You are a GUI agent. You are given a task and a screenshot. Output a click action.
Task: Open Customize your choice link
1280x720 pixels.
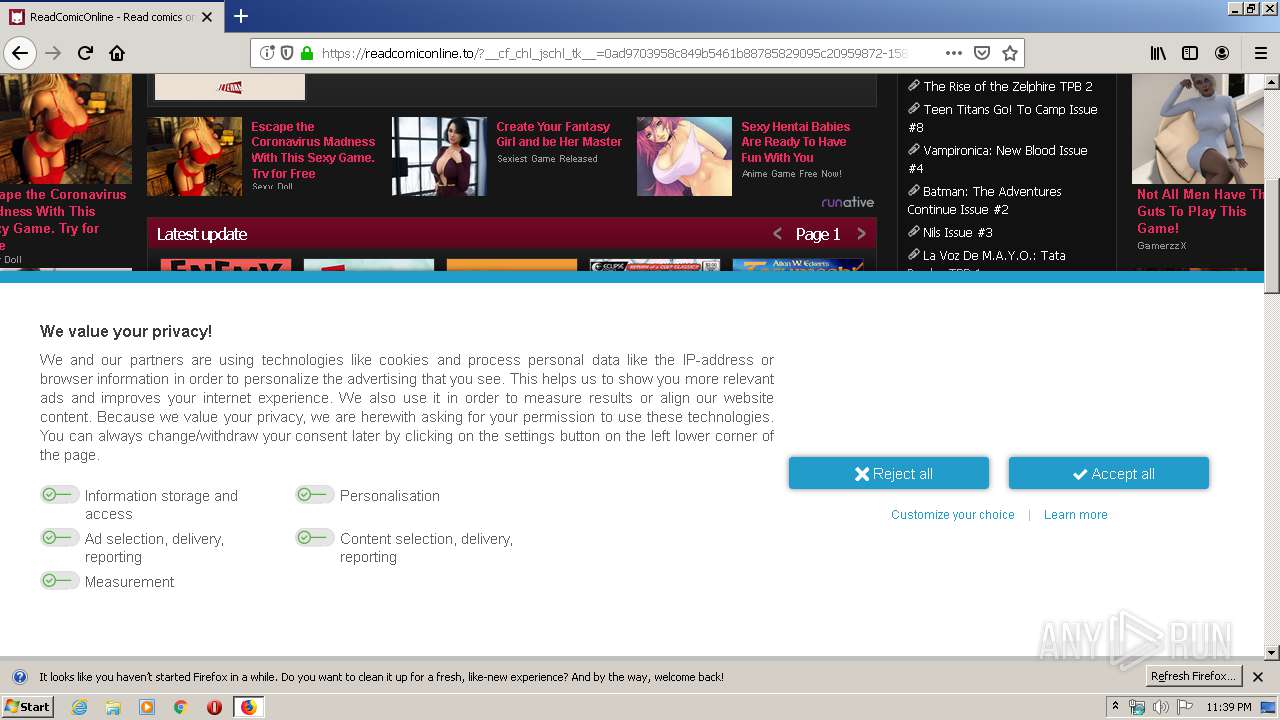[x=953, y=515]
